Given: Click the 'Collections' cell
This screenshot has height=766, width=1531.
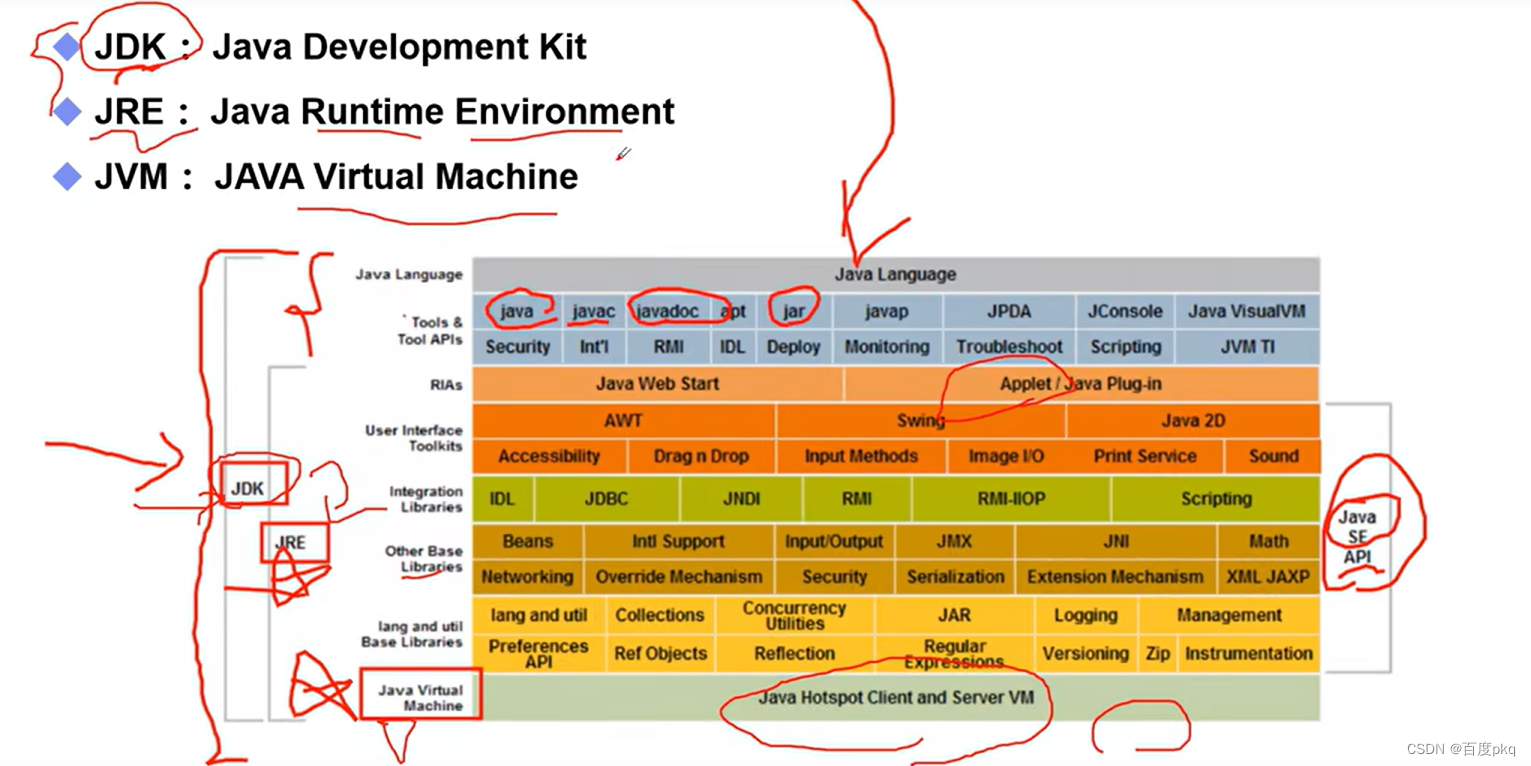Looking at the screenshot, I should pos(660,615).
